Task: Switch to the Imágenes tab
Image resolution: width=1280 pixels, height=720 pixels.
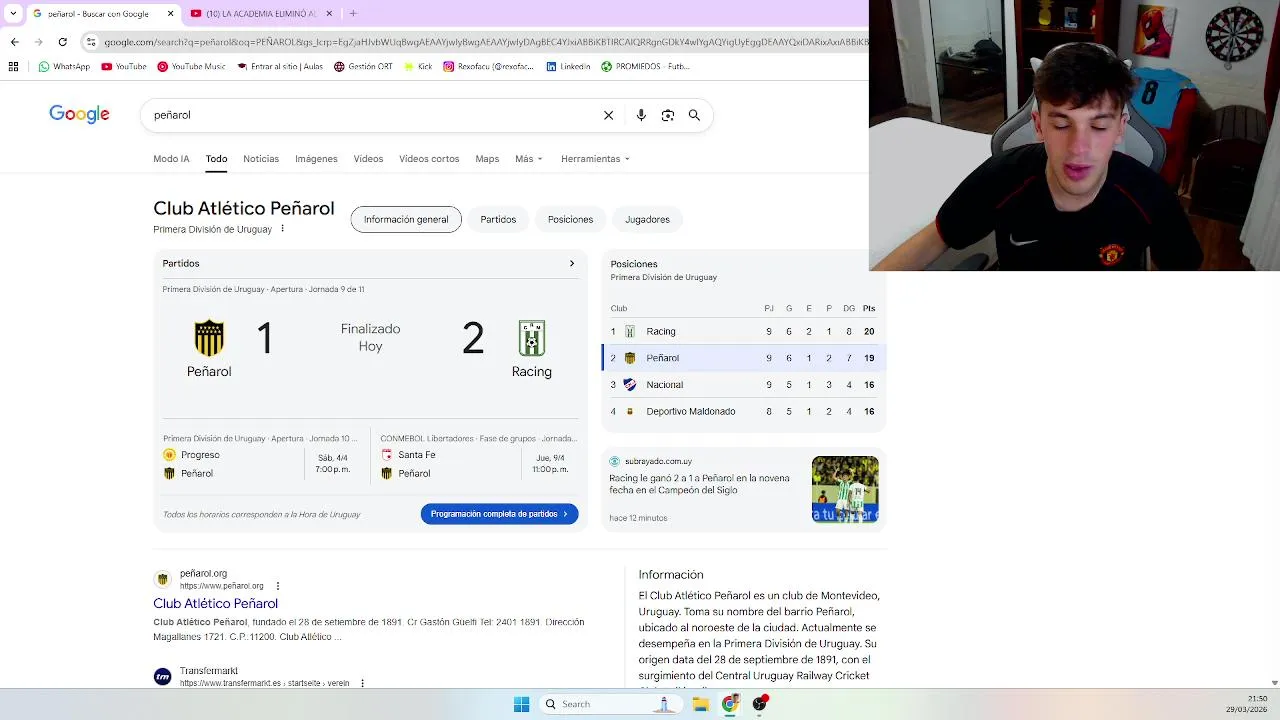Action: click(316, 159)
